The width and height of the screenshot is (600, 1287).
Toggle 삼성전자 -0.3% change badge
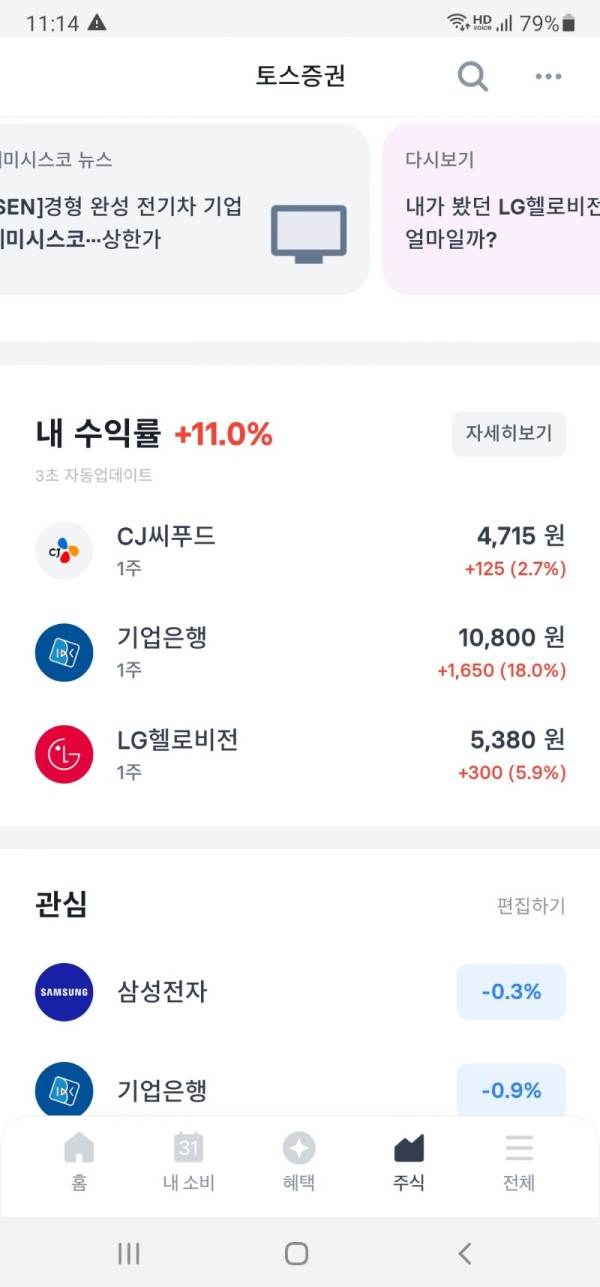coord(511,992)
